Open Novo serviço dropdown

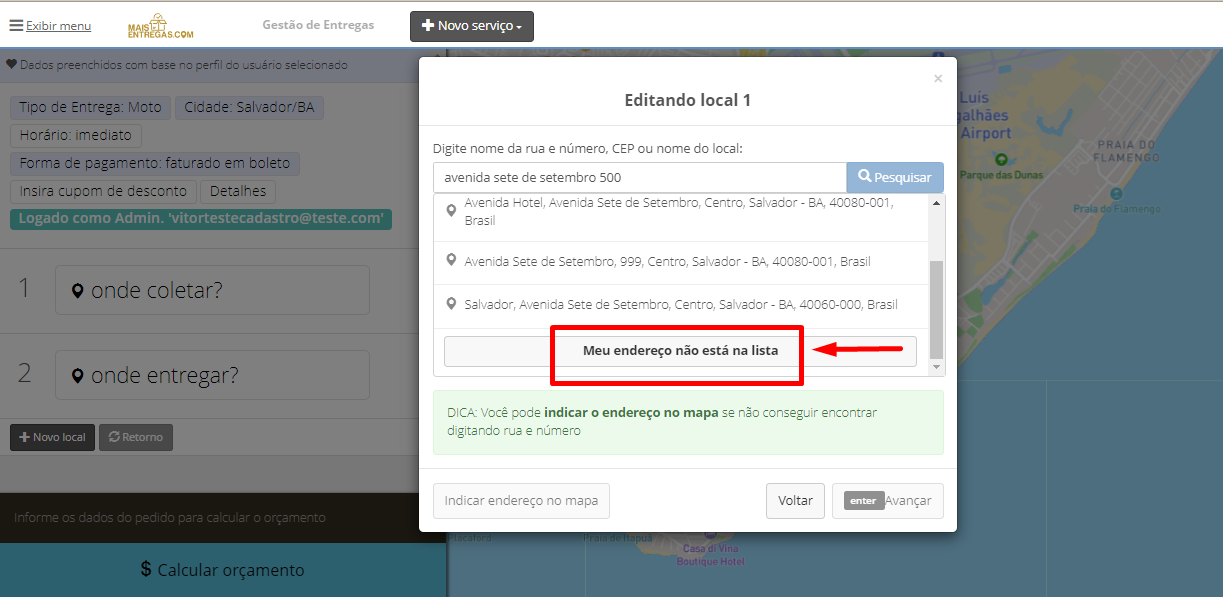pos(472,26)
